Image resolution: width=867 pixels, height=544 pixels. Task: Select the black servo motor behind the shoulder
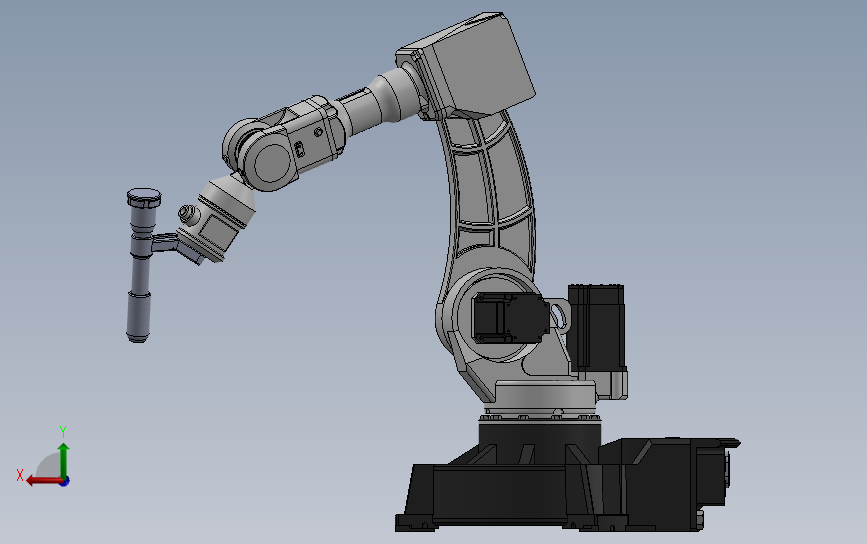pos(597,326)
